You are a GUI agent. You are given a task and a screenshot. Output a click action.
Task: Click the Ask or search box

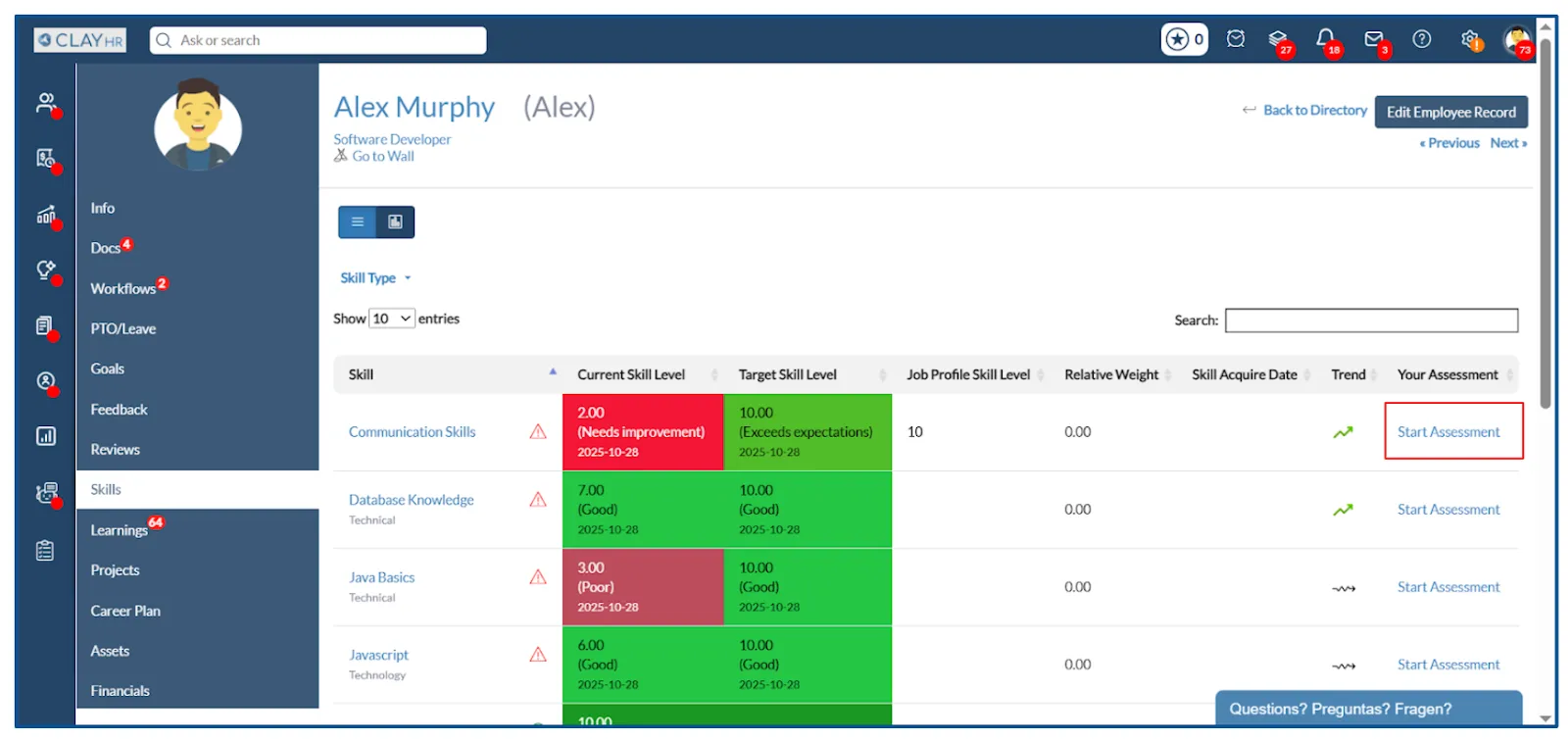point(318,40)
